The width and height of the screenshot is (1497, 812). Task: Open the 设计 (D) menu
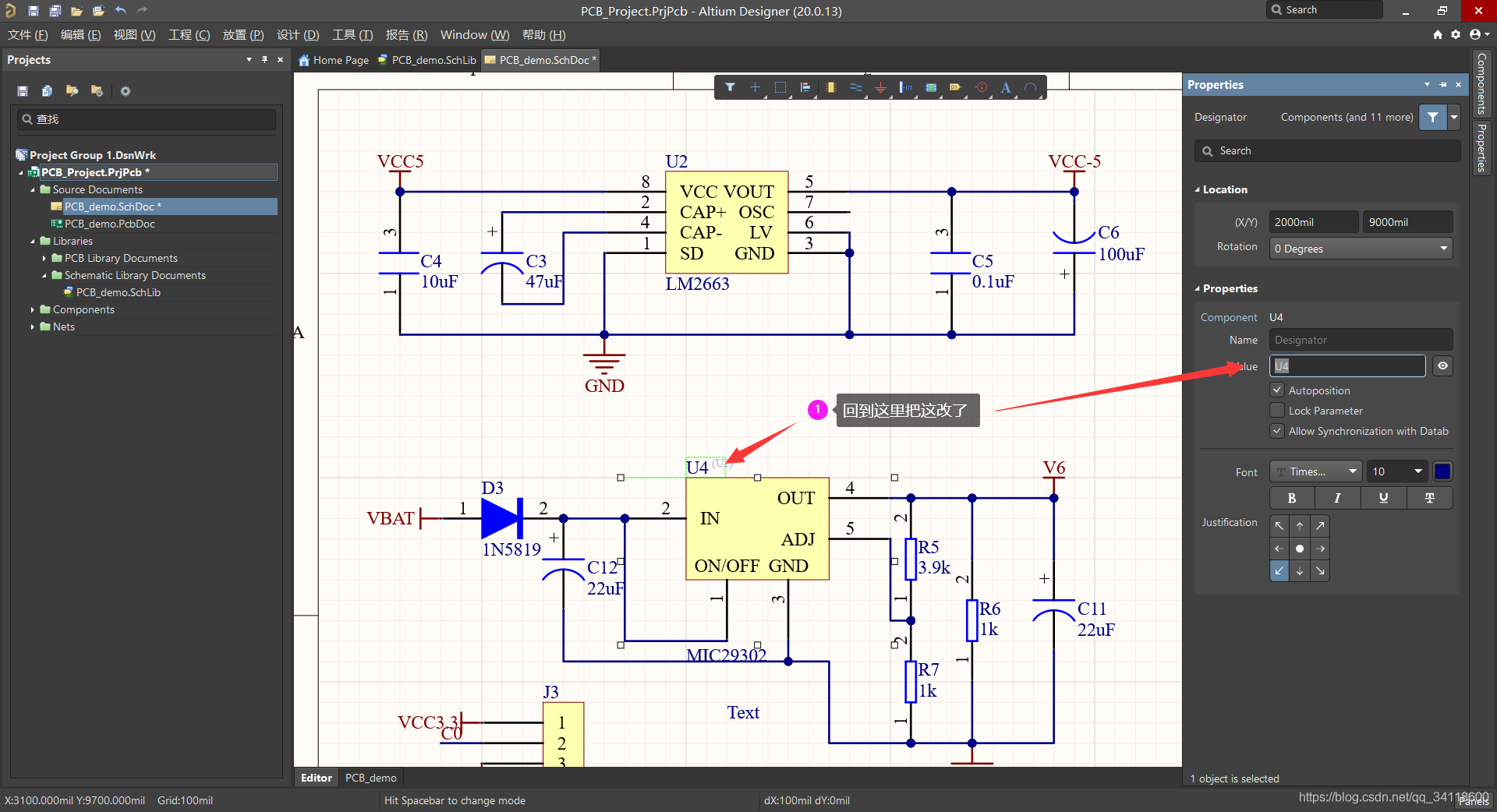(x=298, y=34)
